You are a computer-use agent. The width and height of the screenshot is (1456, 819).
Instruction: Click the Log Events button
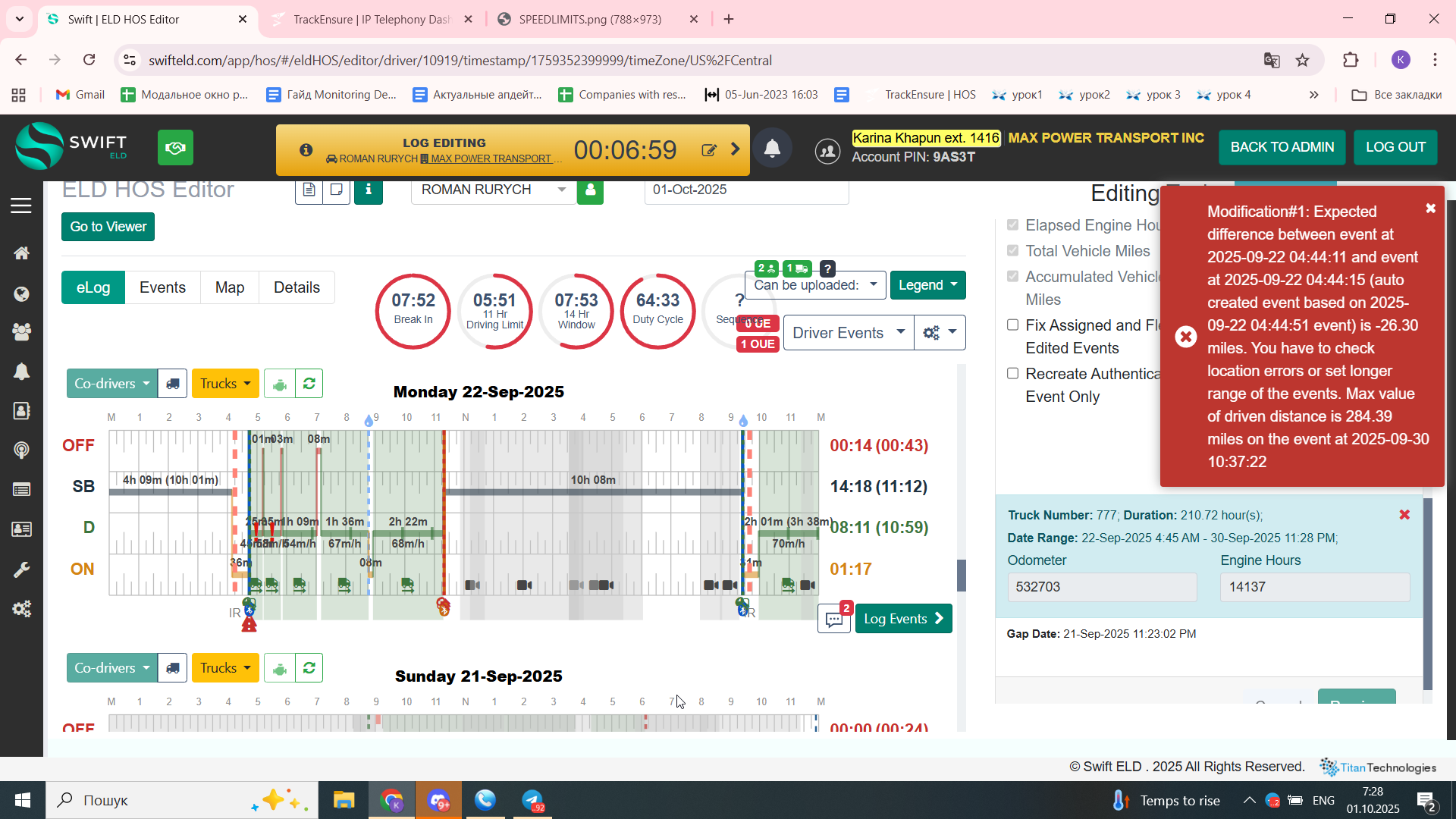point(903,619)
